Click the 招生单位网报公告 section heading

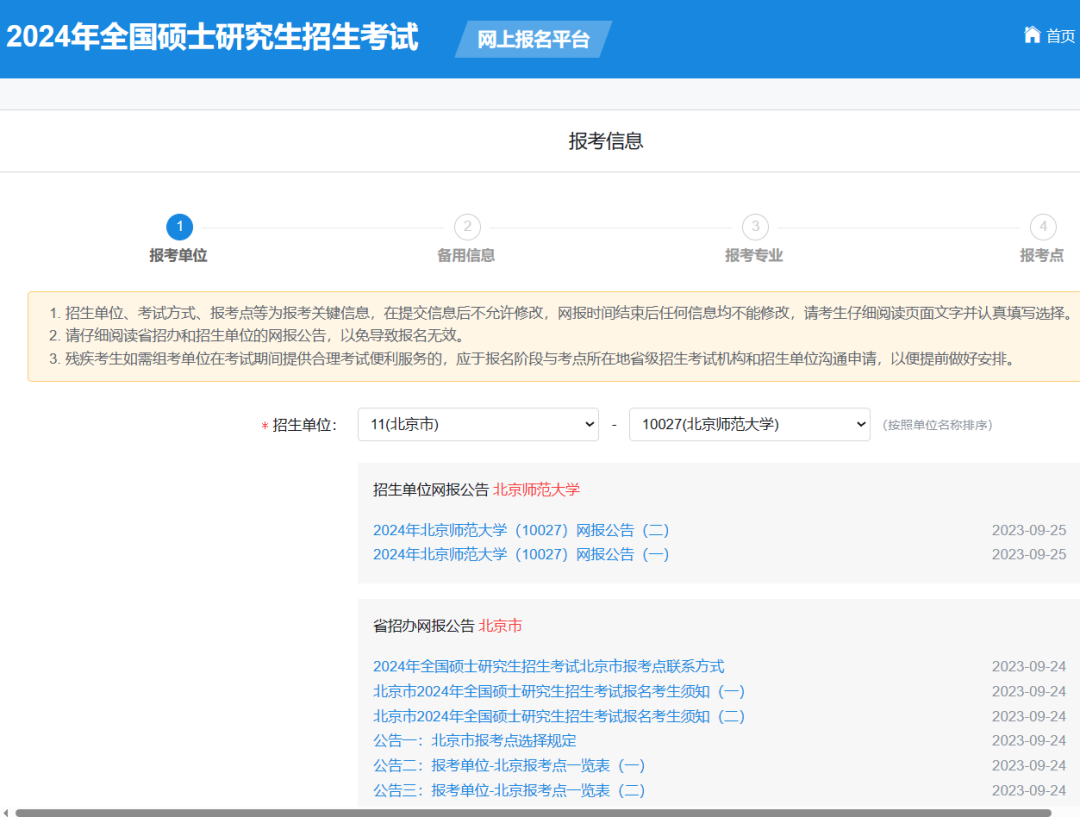click(431, 490)
